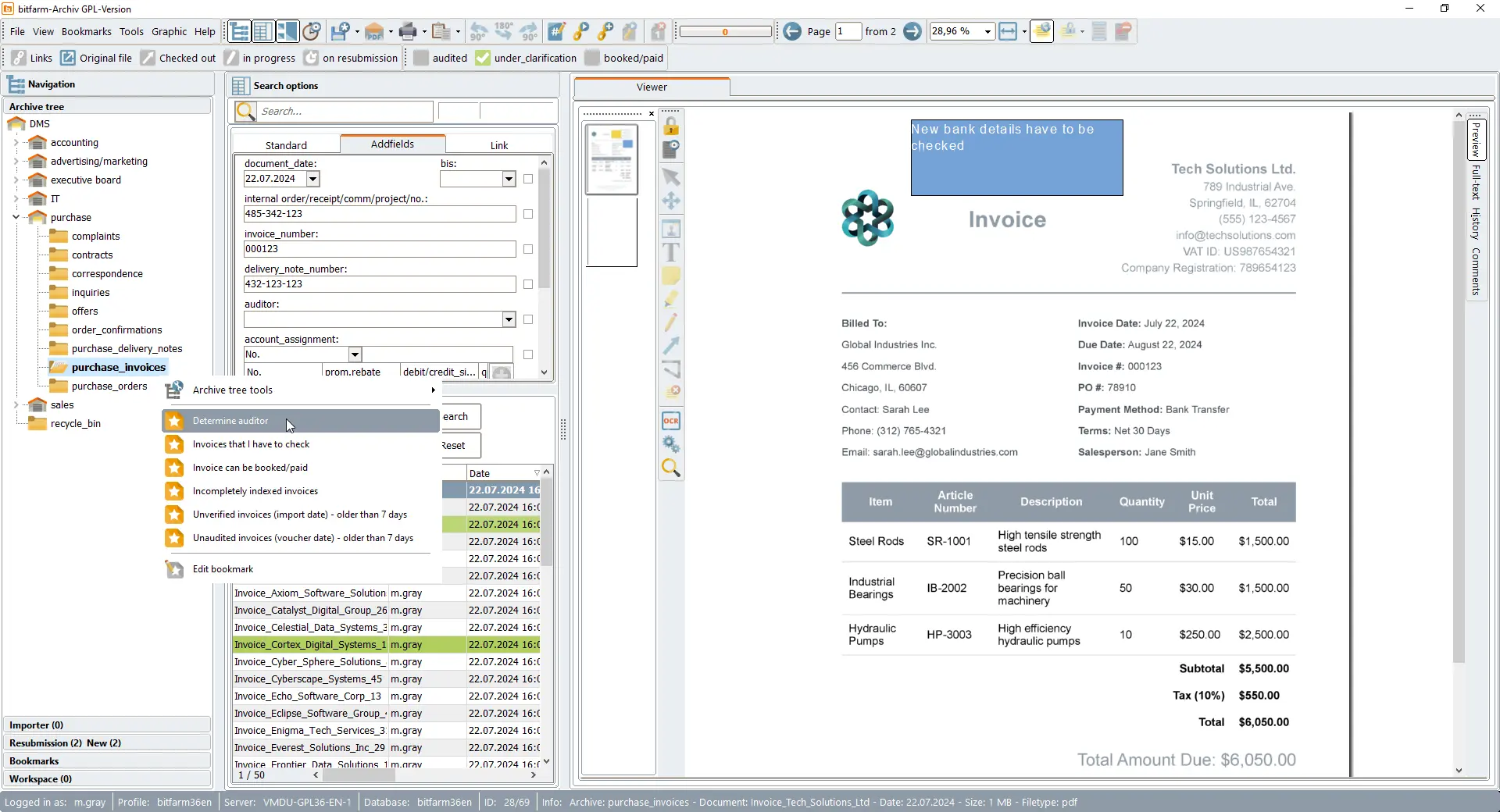
Task: Click the first link key icon
Action: [580, 31]
